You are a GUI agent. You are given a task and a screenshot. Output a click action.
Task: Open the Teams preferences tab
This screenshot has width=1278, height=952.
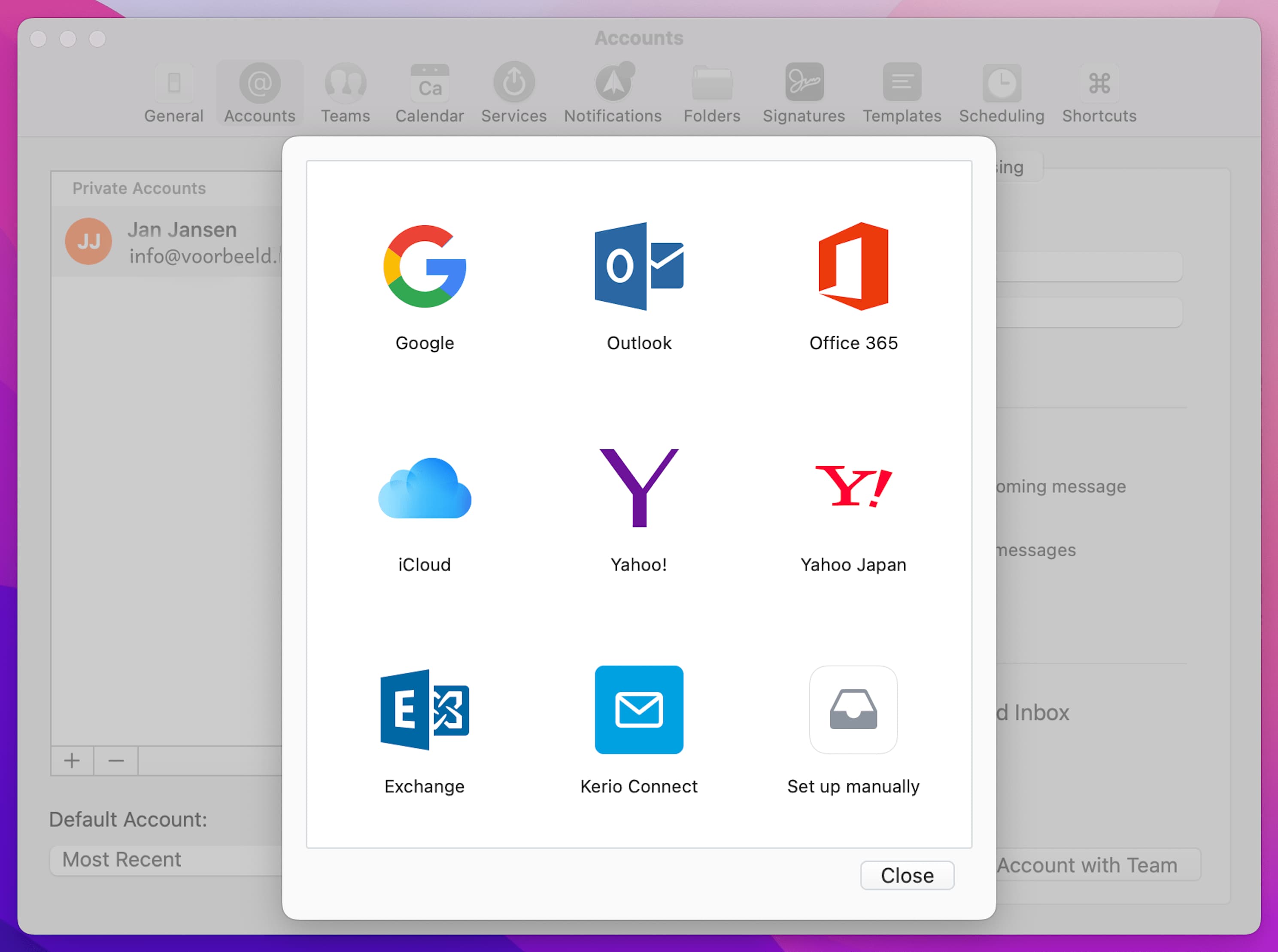pyautogui.click(x=345, y=94)
